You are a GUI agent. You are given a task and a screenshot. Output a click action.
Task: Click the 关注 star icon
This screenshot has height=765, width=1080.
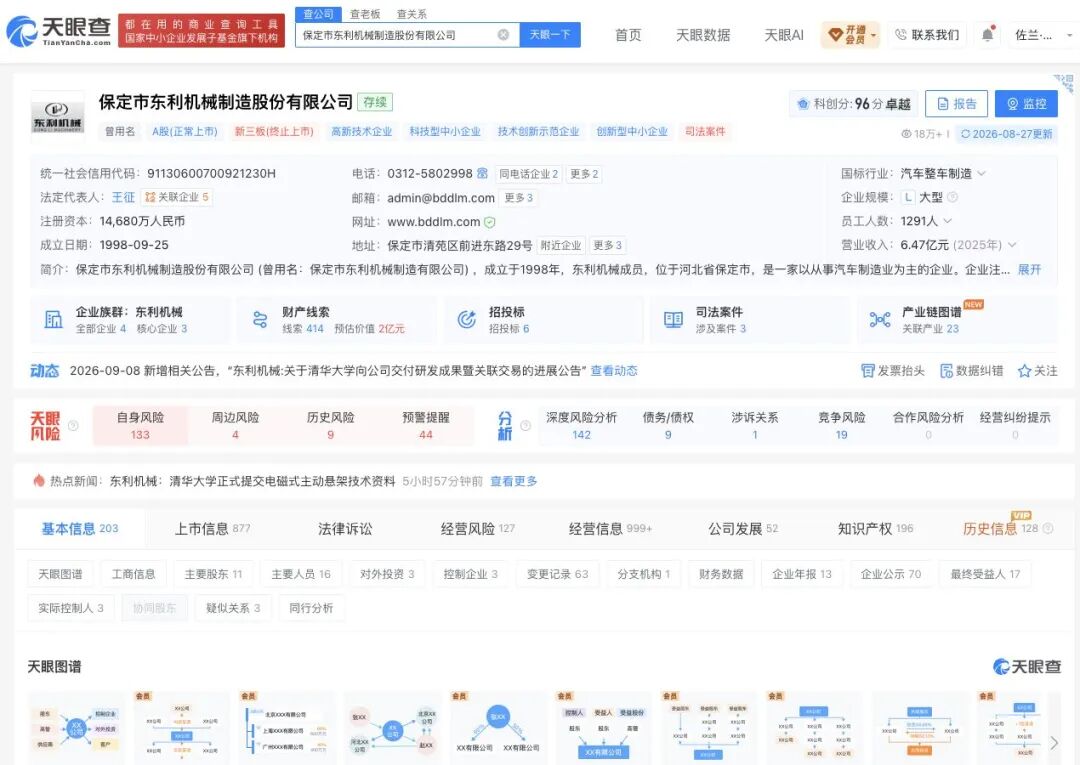click(1024, 371)
